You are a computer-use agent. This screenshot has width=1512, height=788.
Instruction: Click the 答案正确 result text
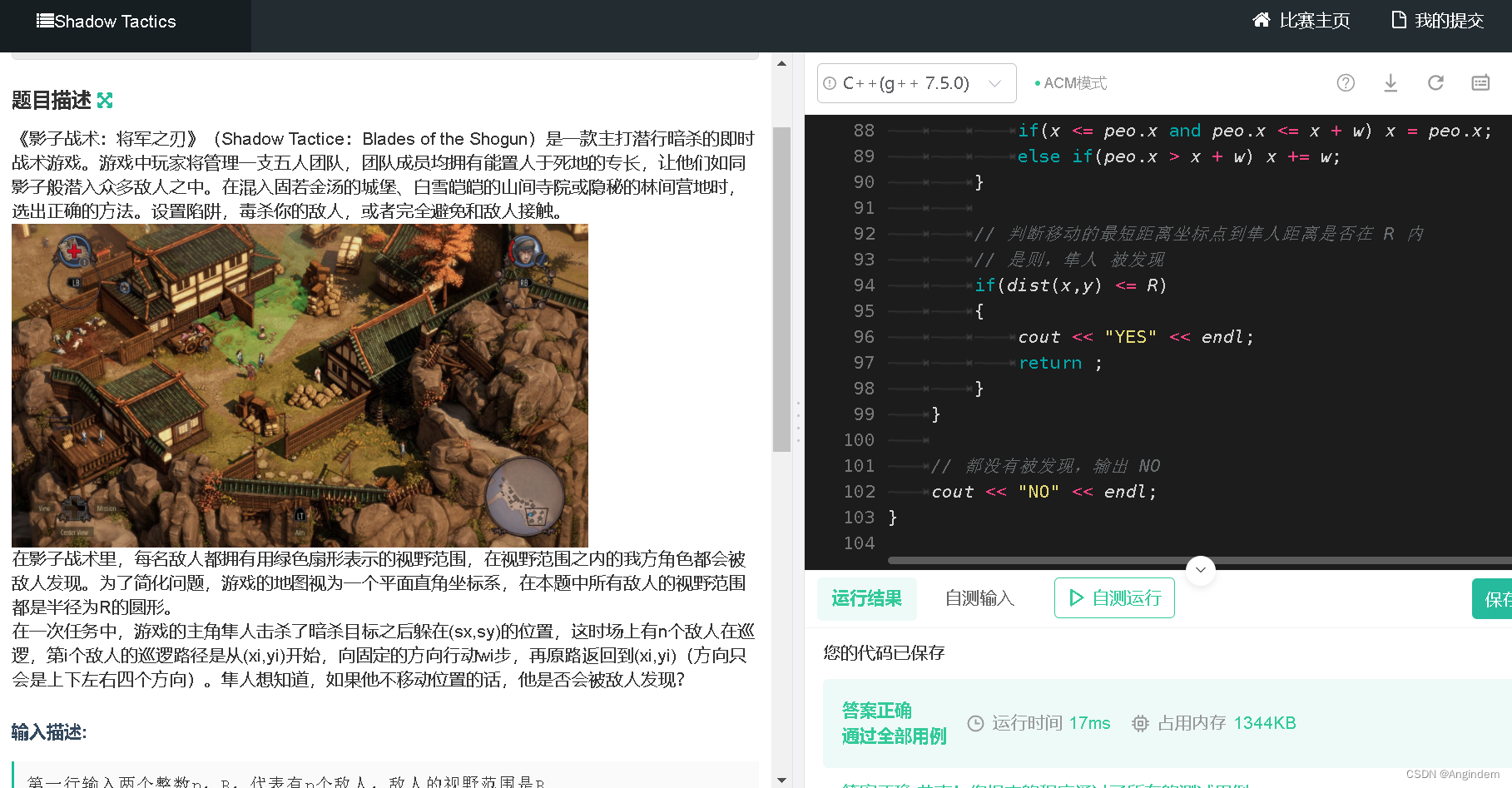[x=877, y=711]
